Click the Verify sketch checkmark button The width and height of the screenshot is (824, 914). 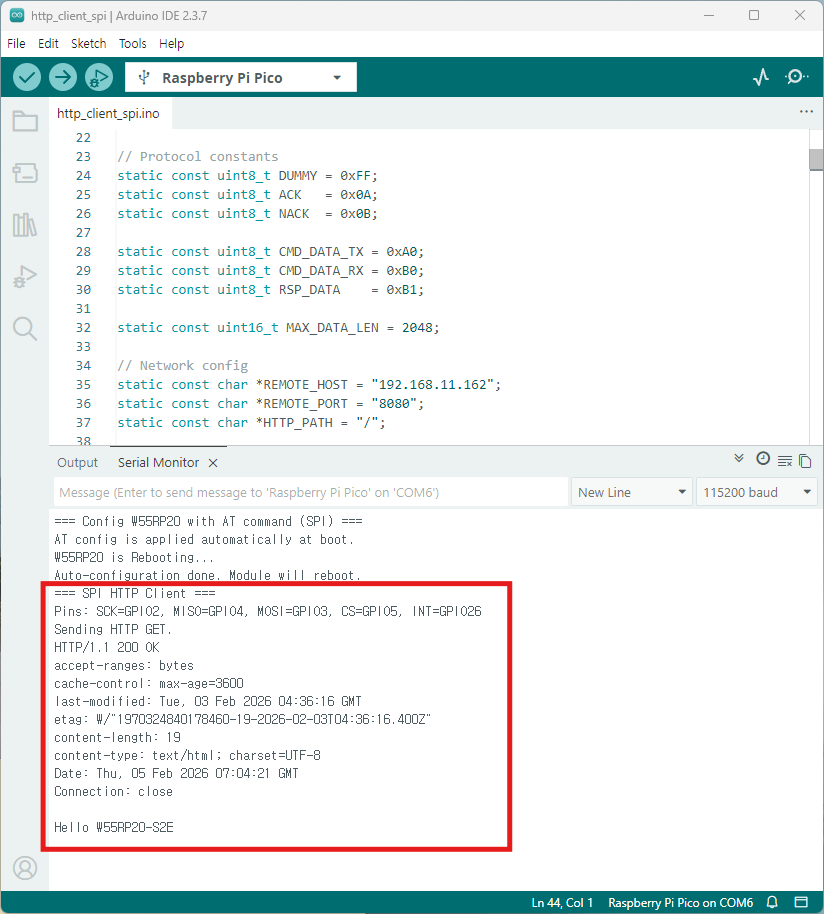click(27, 77)
